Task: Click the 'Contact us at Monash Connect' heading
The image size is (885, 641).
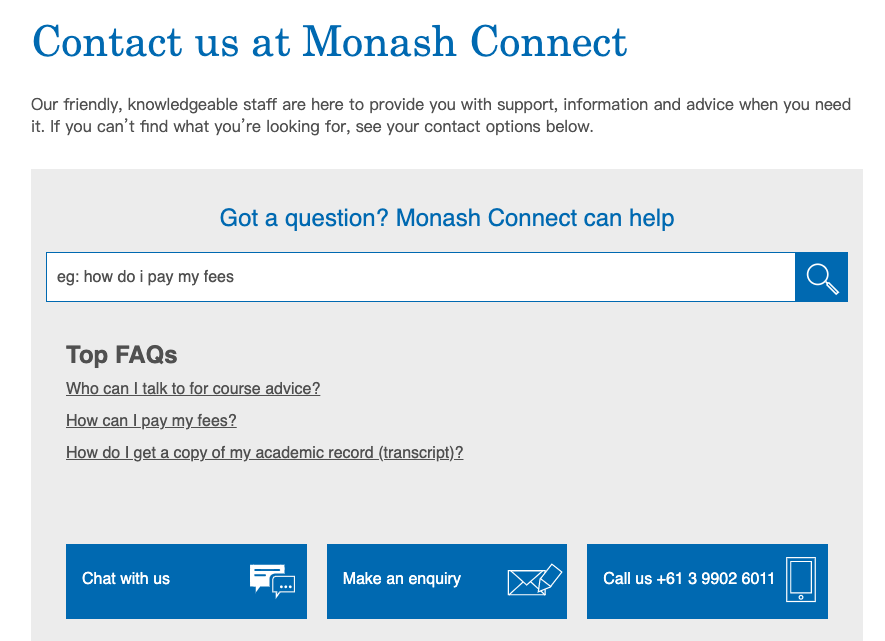Action: (x=330, y=42)
